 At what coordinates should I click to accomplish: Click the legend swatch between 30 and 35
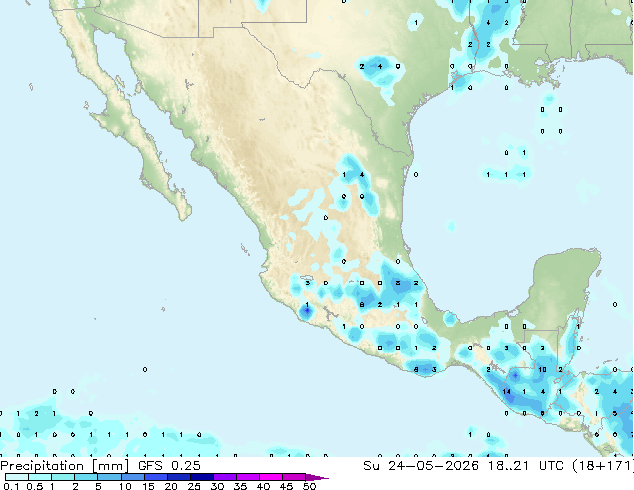tap(224, 477)
